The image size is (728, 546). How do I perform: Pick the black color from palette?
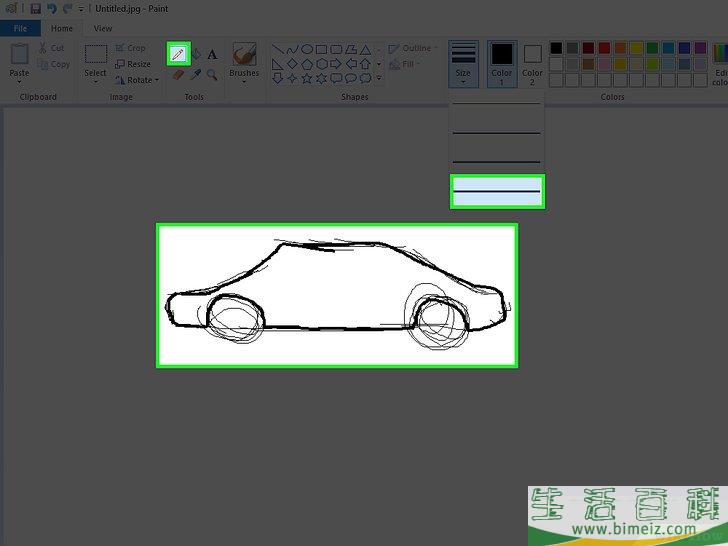click(557, 48)
